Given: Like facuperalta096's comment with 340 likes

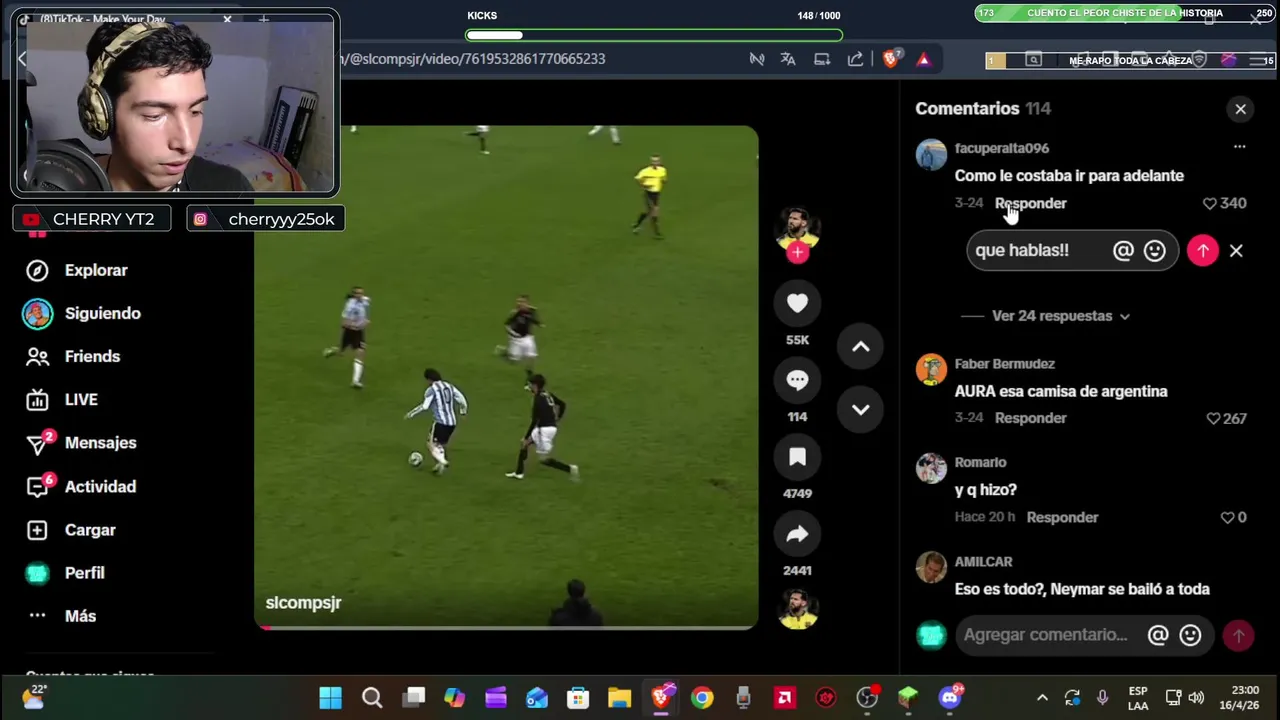Looking at the screenshot, I should [x=1209, y=203].
